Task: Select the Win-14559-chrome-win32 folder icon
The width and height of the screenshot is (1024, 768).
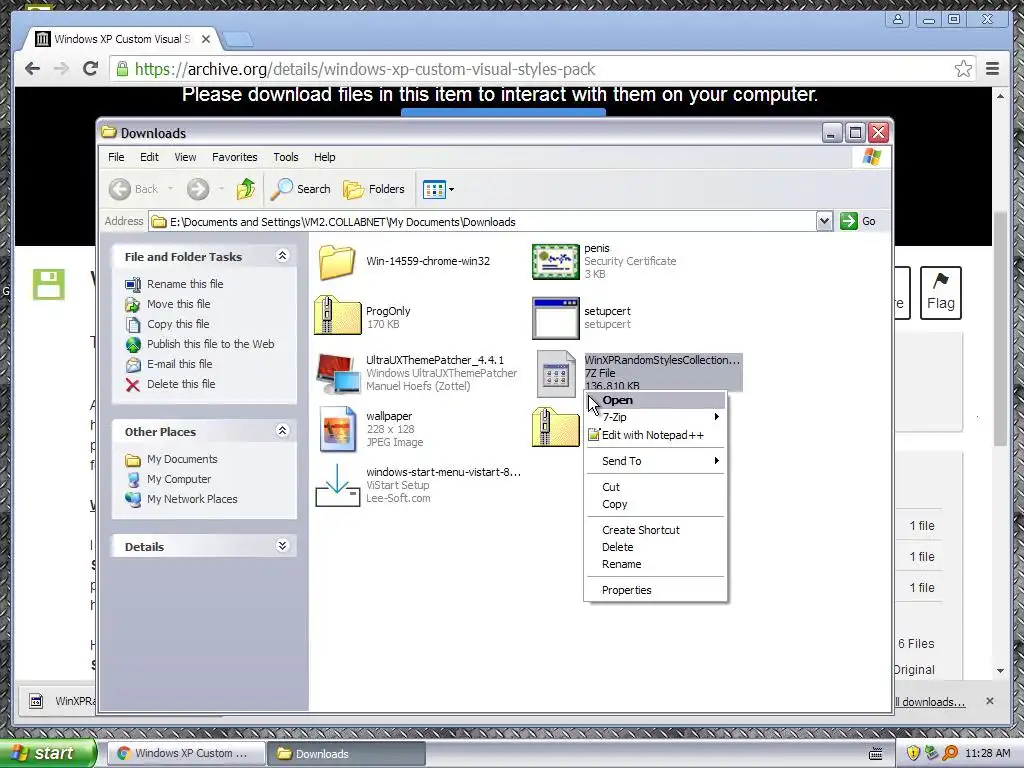Action: click(337, 262)
